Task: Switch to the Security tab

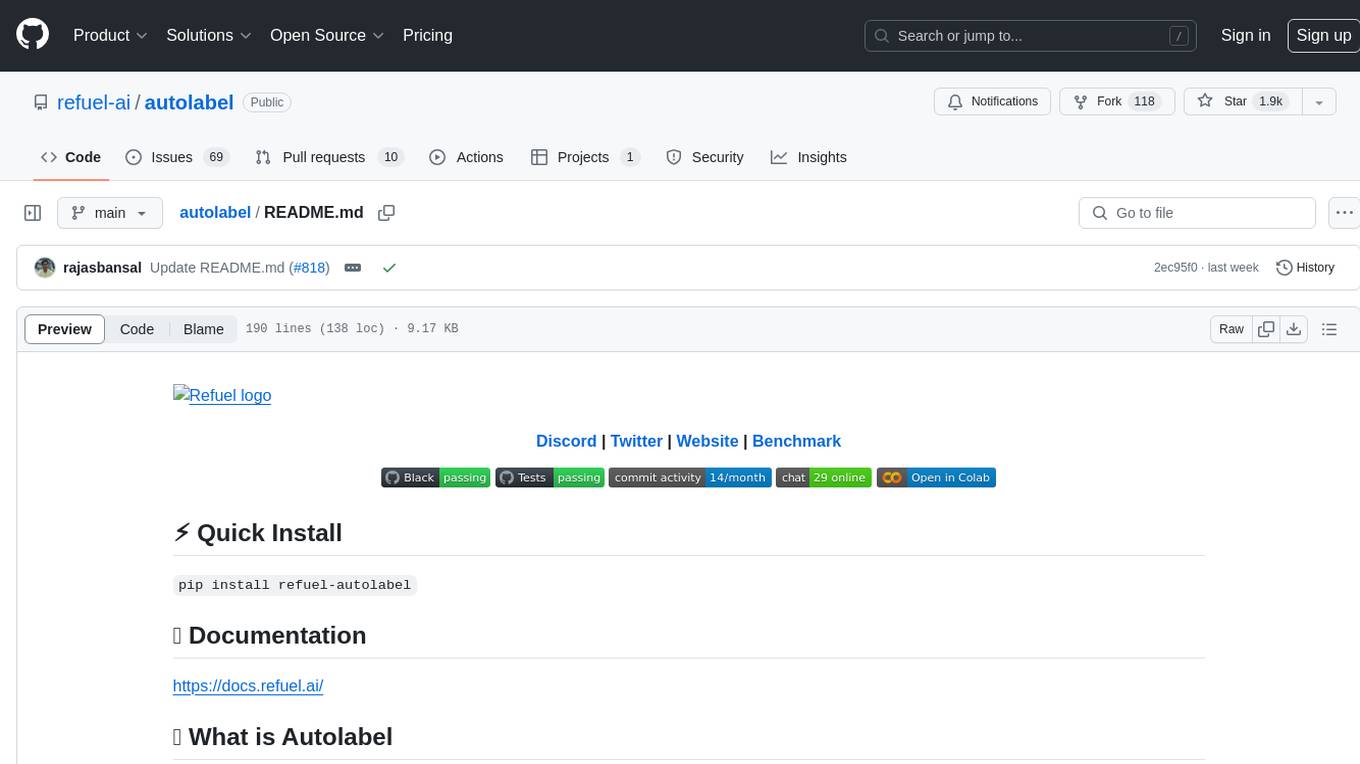Action: tap(705, 157)
